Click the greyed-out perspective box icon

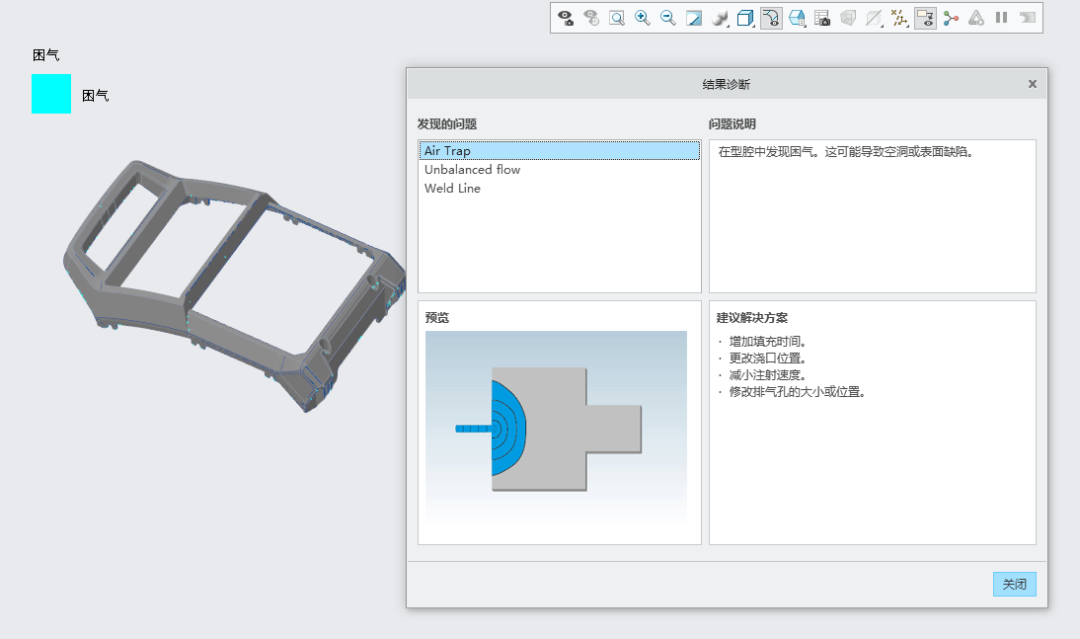pos(848,18)
